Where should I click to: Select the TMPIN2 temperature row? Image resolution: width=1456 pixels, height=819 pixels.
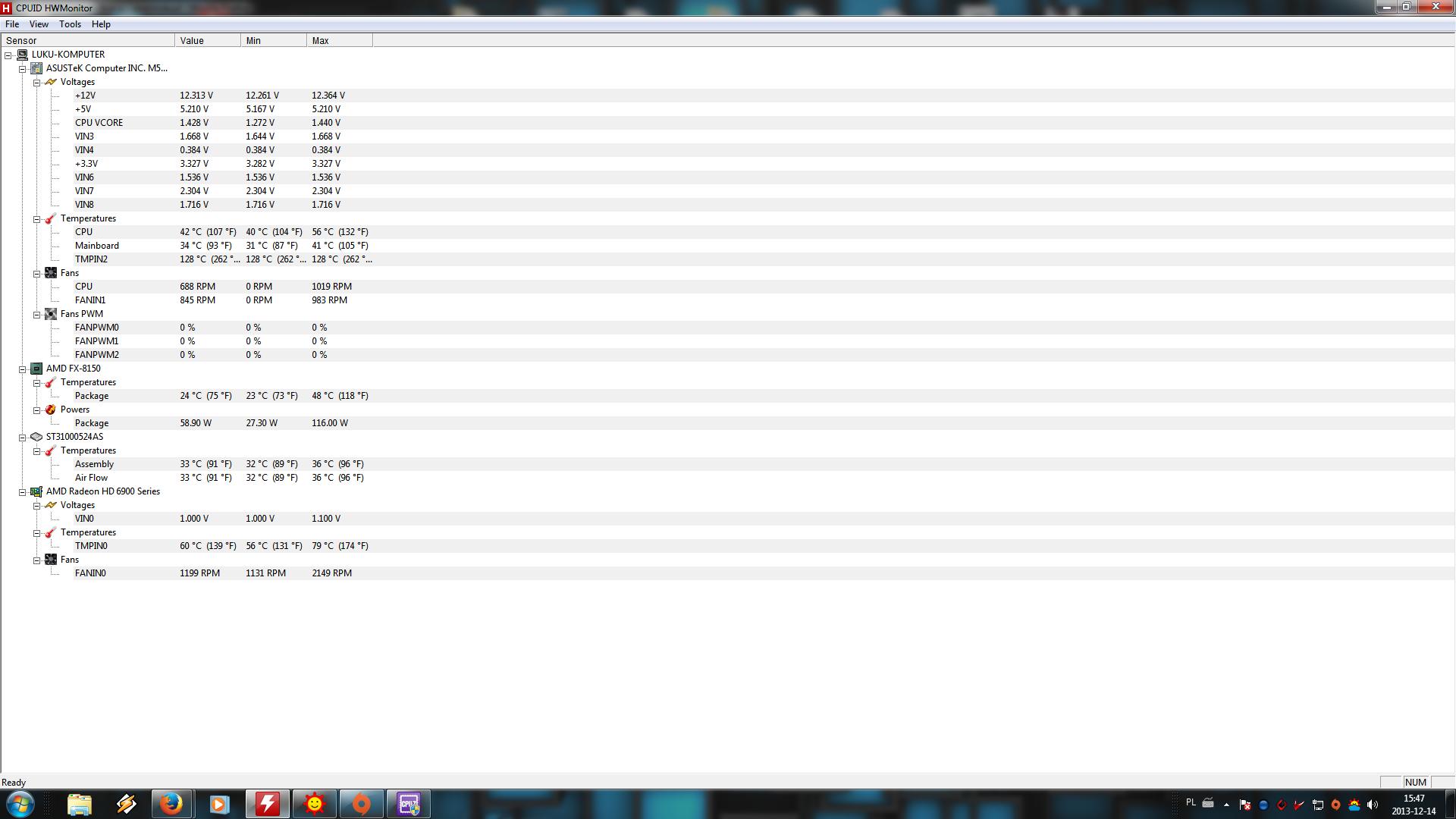(x=91, y=259)
